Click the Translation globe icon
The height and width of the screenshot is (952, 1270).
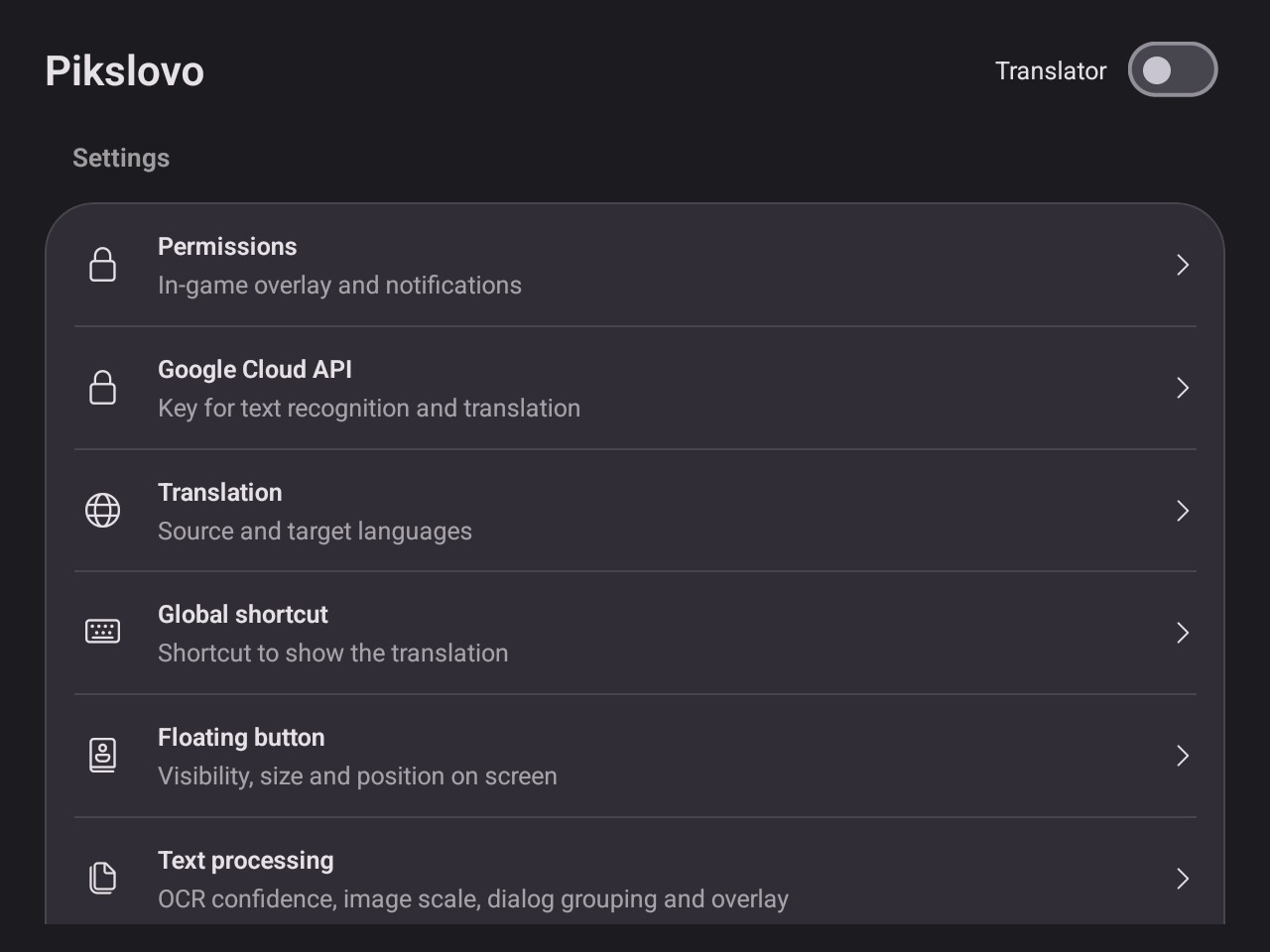point(103,511)
